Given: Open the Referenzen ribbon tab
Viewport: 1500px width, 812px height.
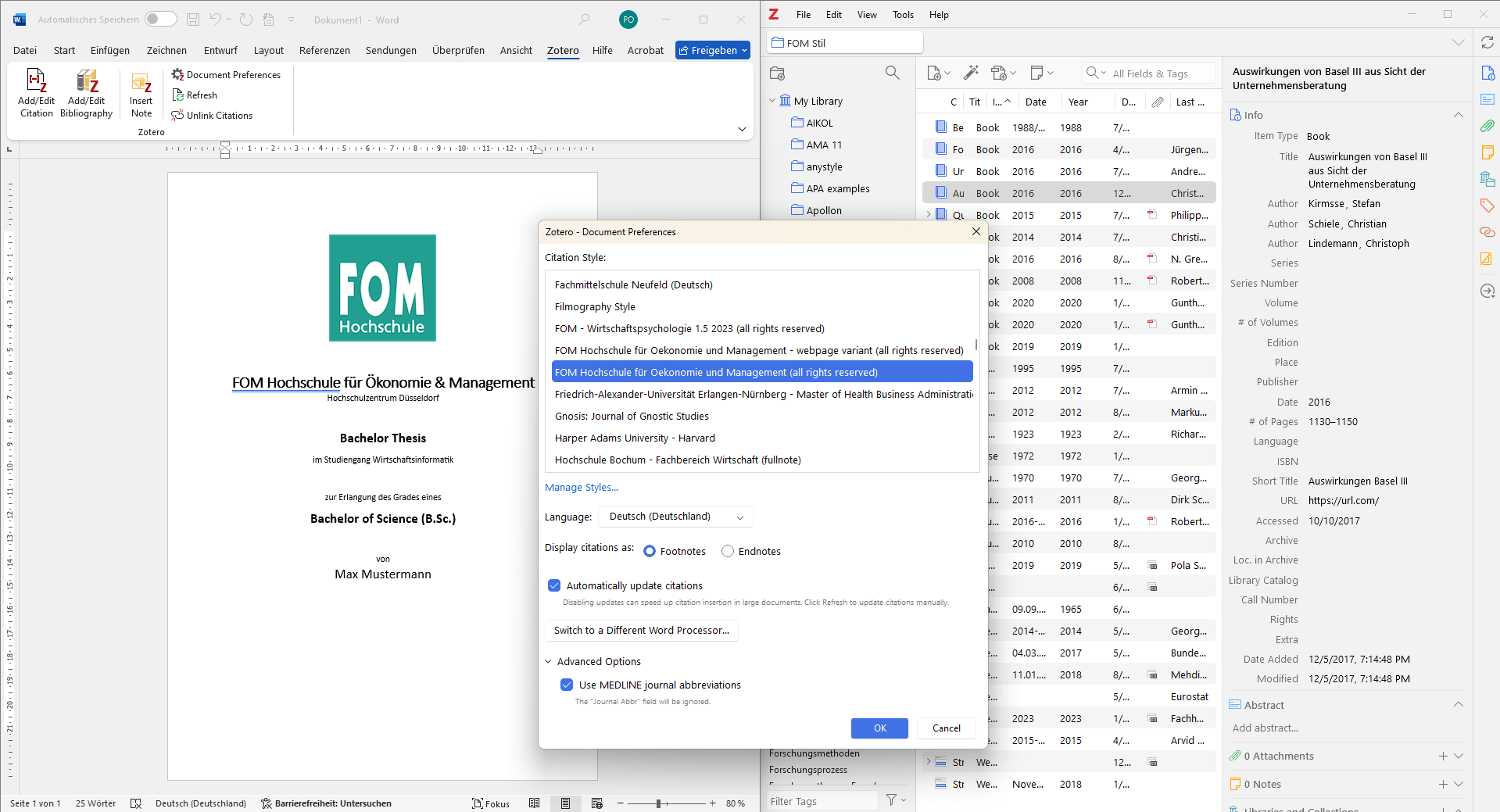Looking at the screenshot, I should 324,51.
